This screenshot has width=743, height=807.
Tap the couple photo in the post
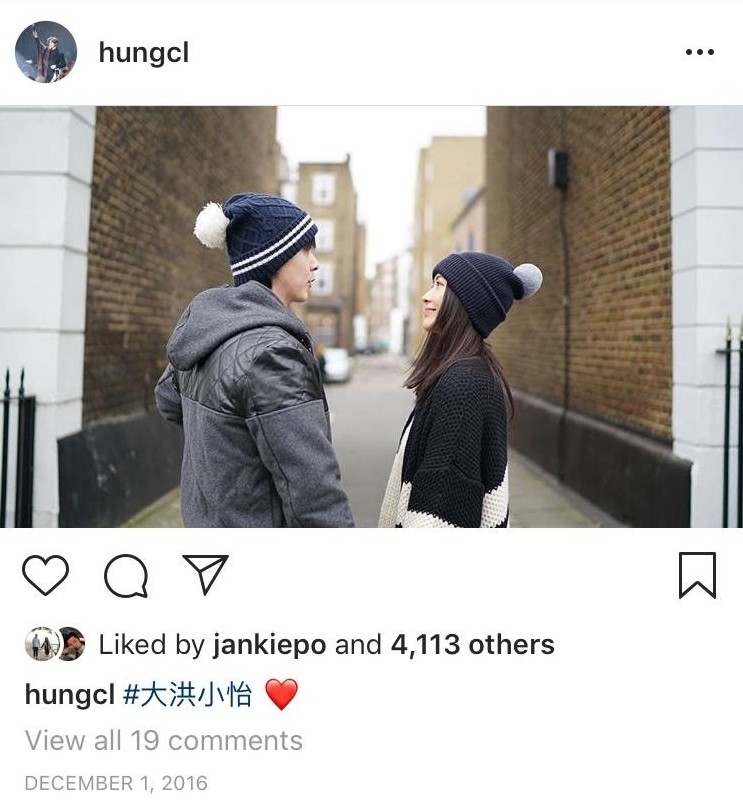click(x=372, y=317)
